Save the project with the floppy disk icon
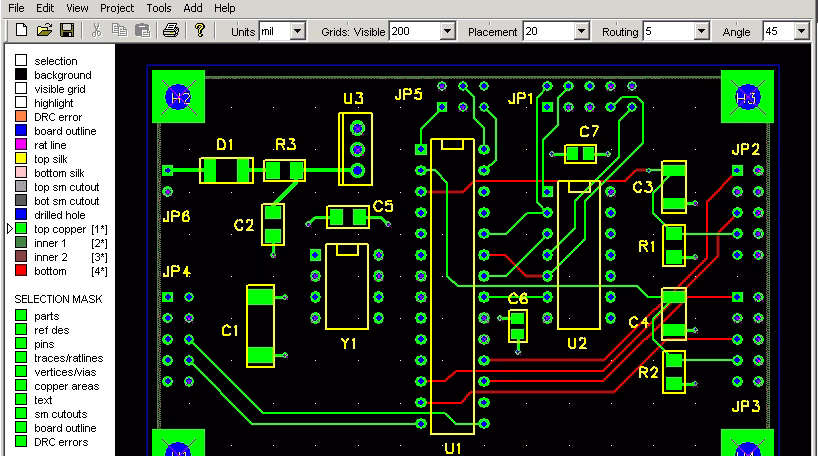This screenshot has height=456, width=818. coord(67,30)
